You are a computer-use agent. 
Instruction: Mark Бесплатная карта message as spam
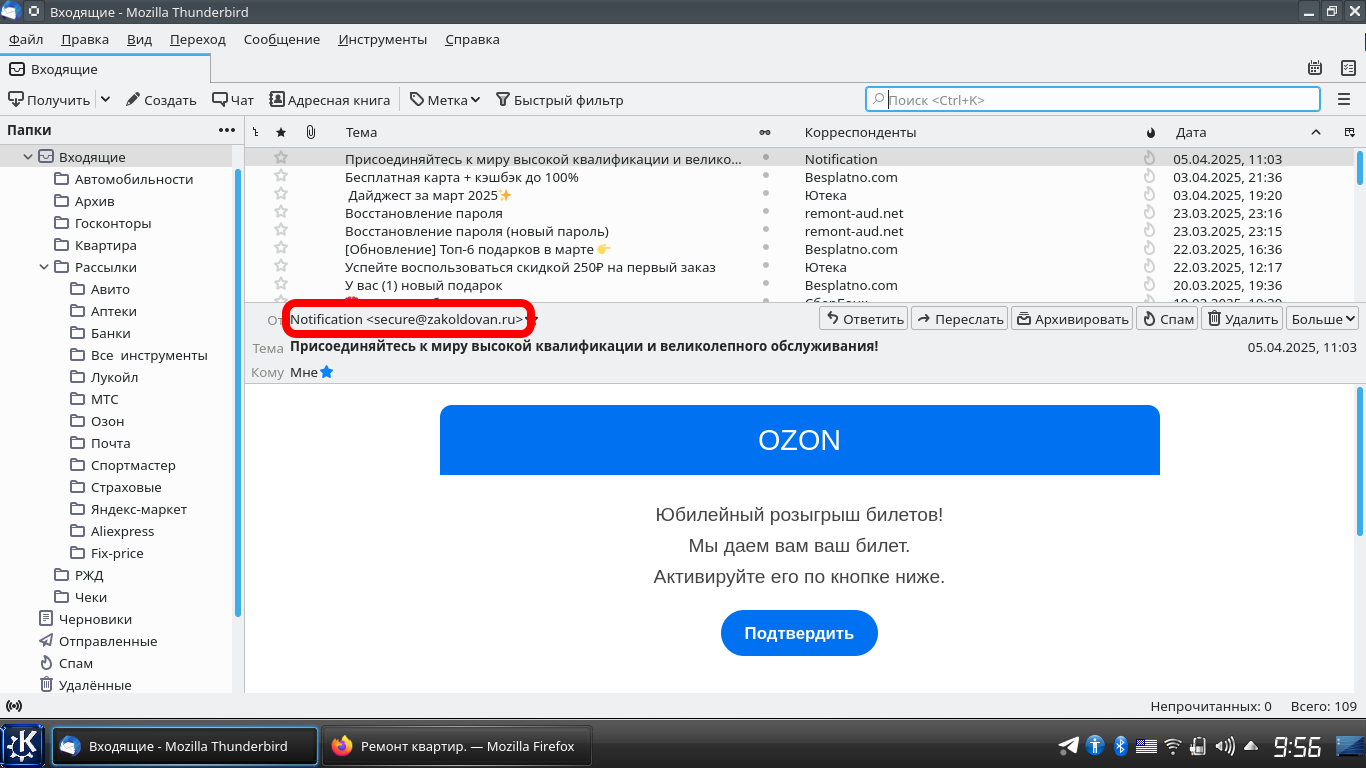[1150, 177]
